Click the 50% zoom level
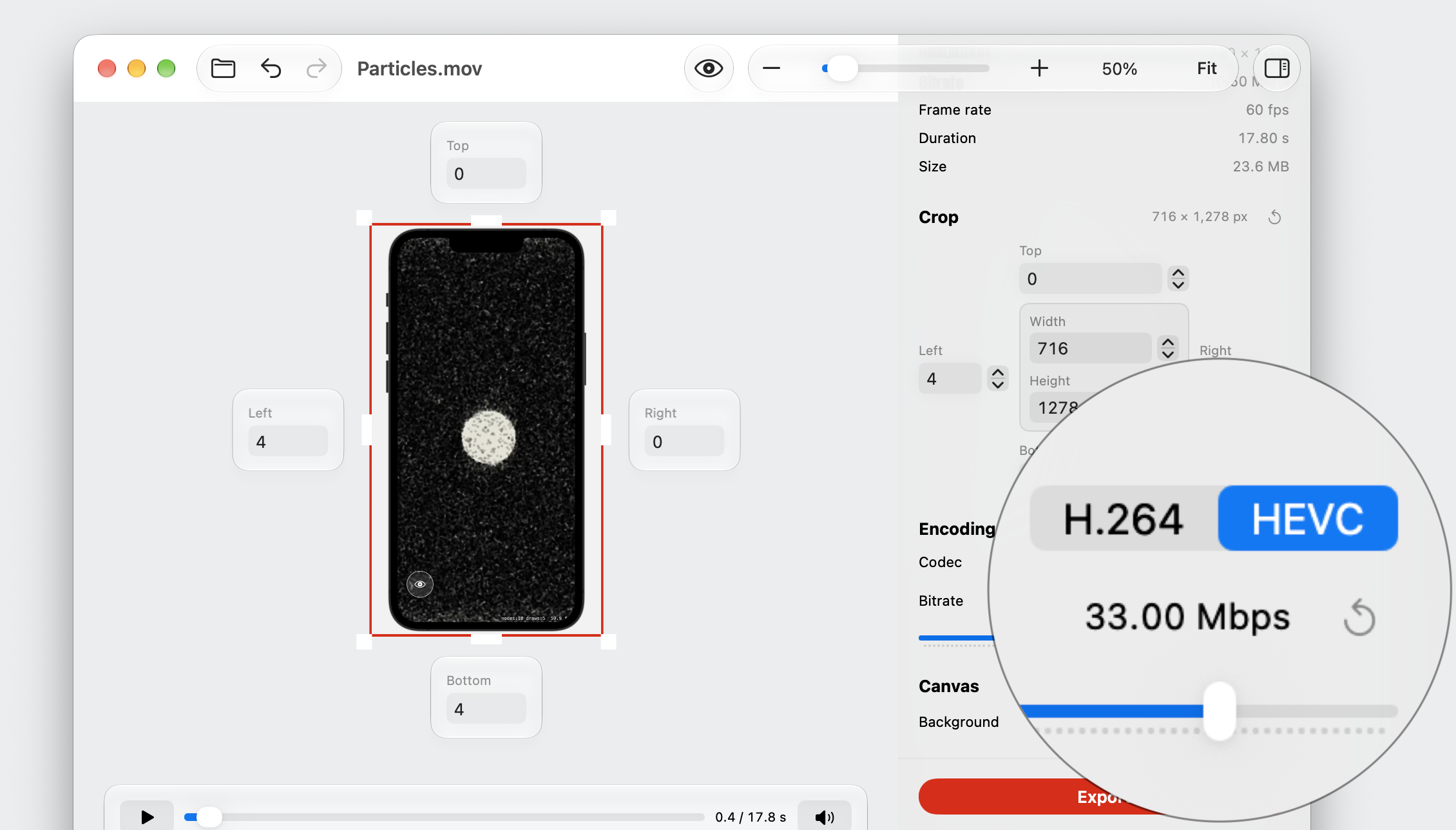The height and width of the screenshot is (830, 1456). (1119, 69)
